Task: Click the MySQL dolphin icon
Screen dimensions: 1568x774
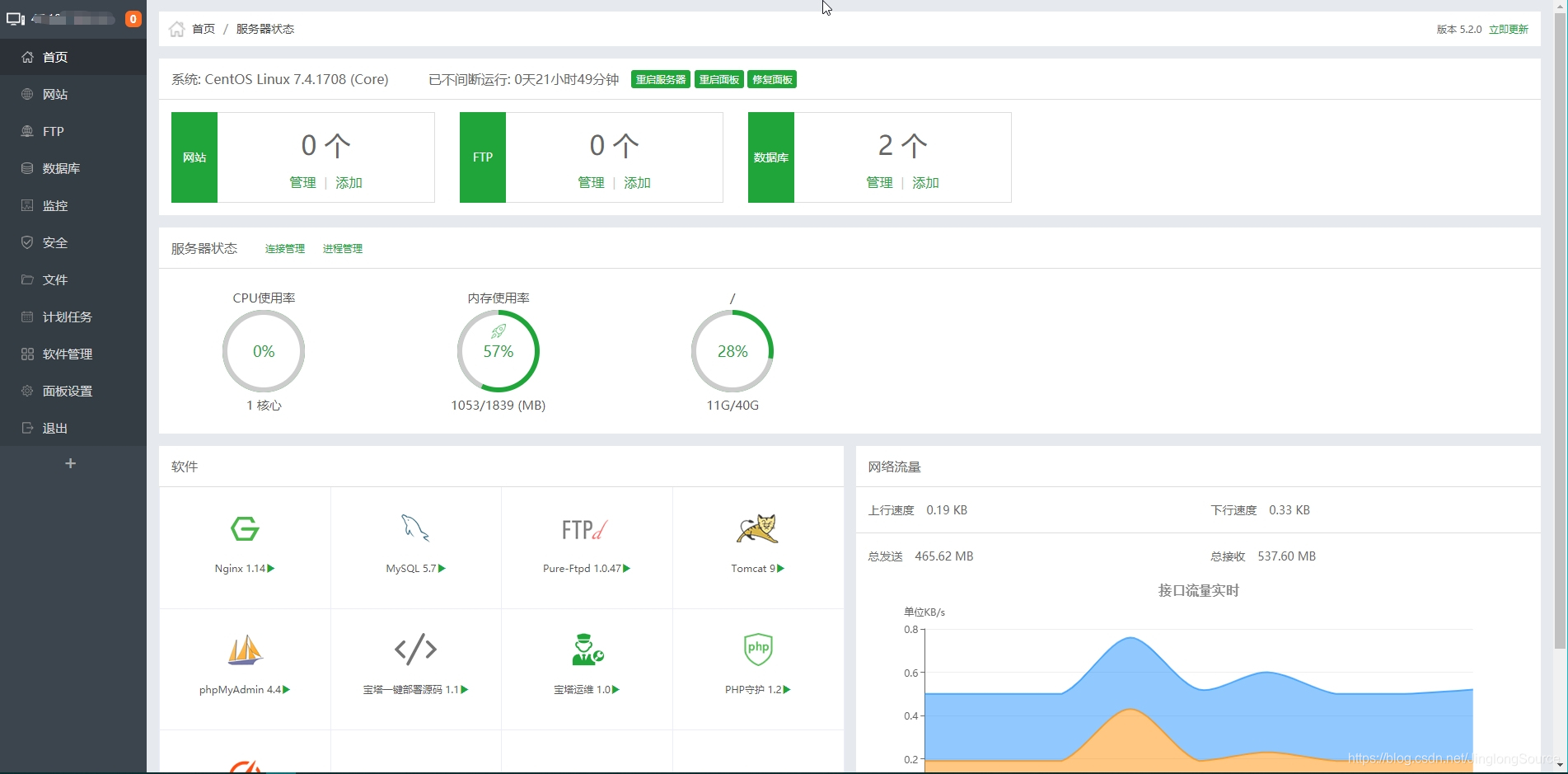Action: click(x=415, y=528)
